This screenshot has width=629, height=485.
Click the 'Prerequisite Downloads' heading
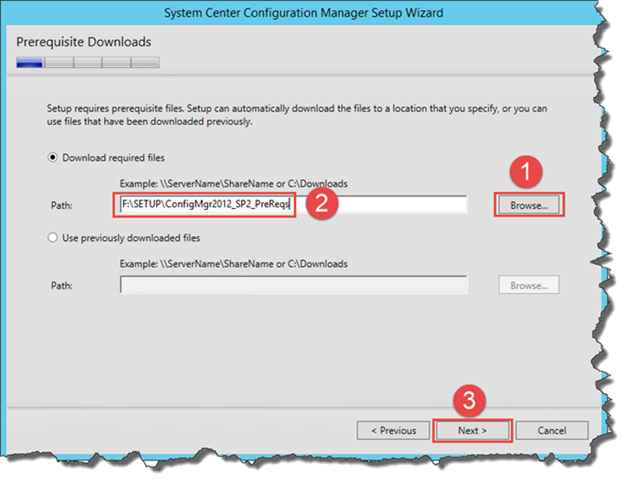click(x=84, y=42)
